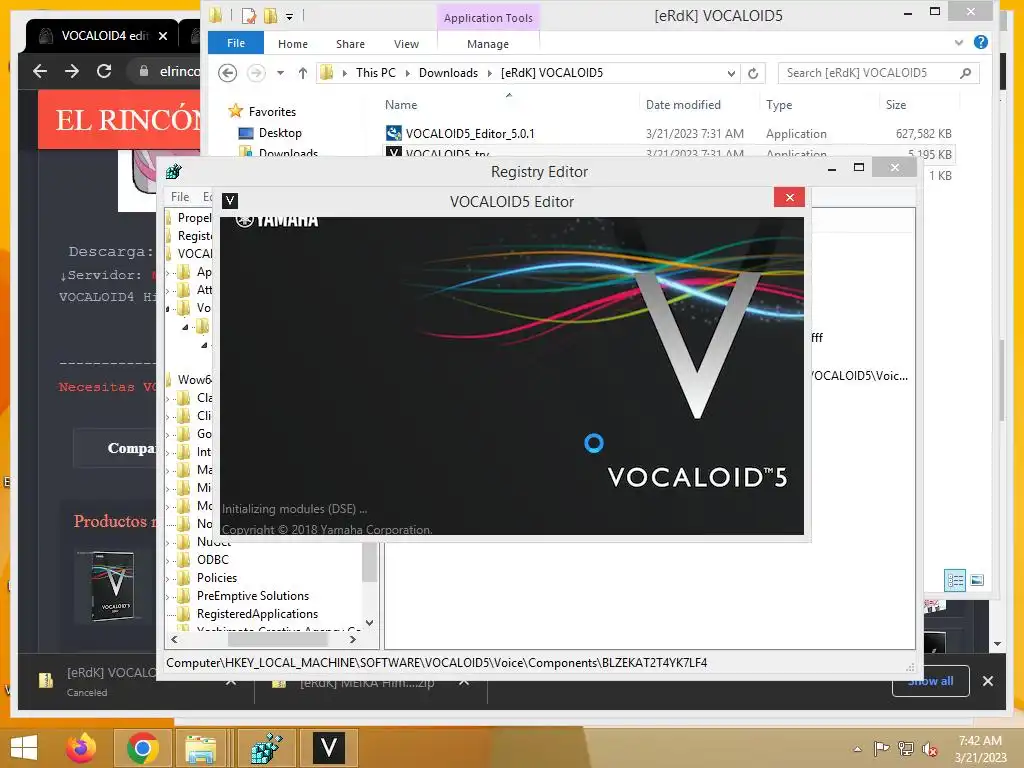Open Chrome from the taskbar
Screen dimensions: 1024x768
(143, 748)
